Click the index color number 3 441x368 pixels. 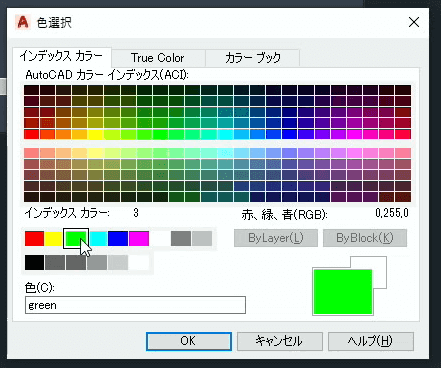pyautogui.click(x=136, y=213)
